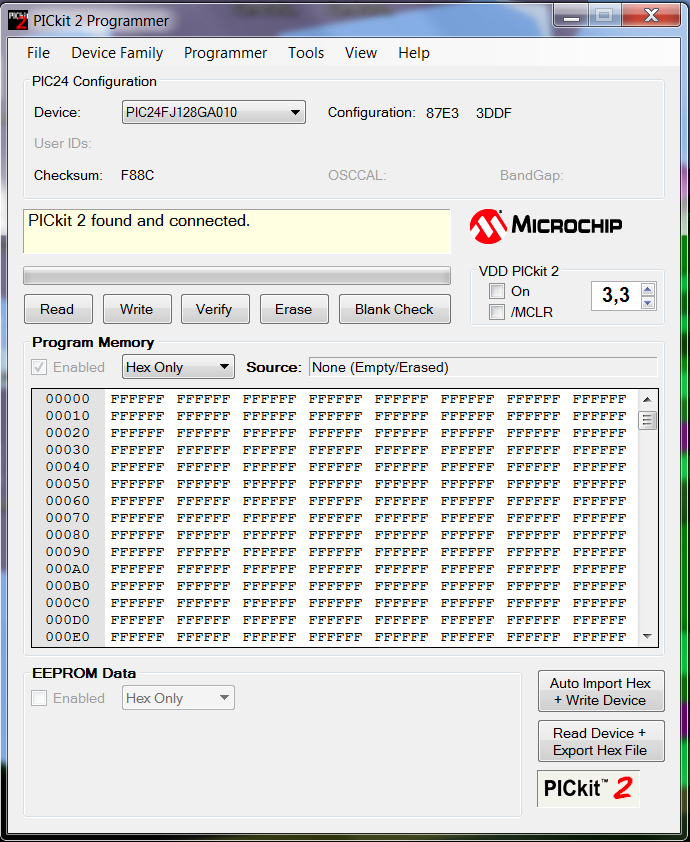
Task: Toggle Program Memory Enabled checkbox
Action: click(39, 367)
